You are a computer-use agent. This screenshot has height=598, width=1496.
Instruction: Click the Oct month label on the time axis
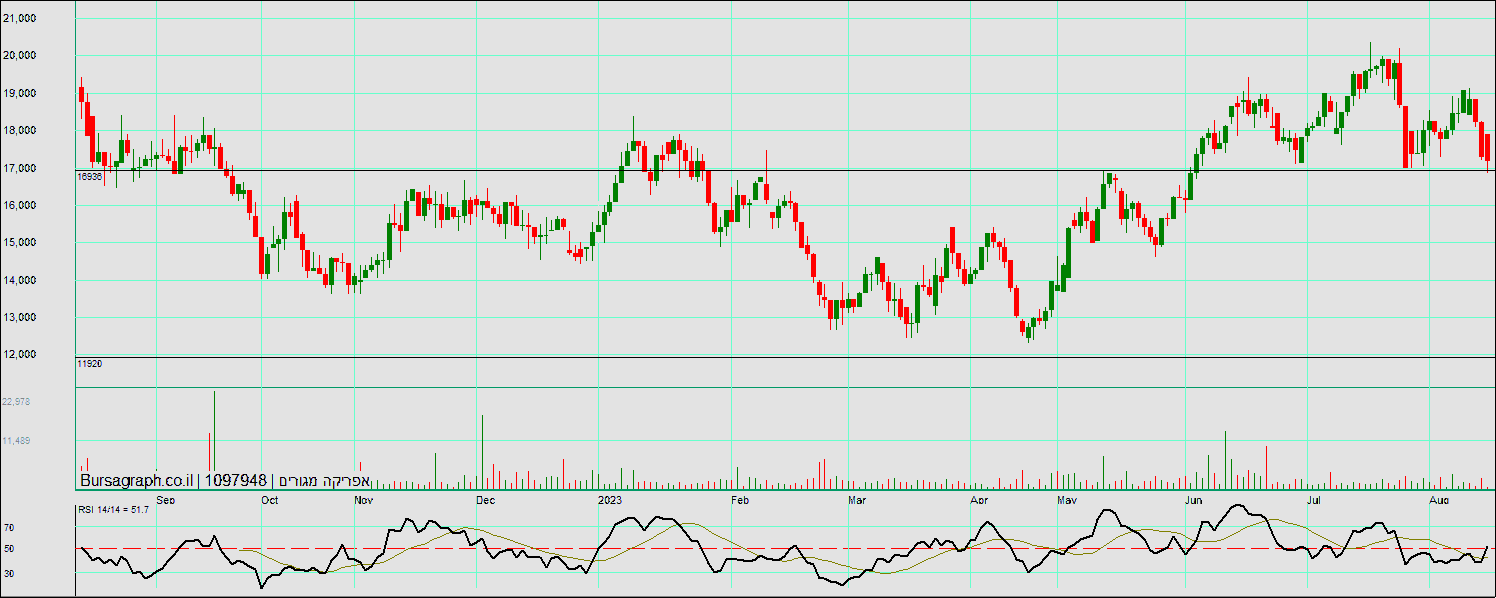[x=269, y=498]
